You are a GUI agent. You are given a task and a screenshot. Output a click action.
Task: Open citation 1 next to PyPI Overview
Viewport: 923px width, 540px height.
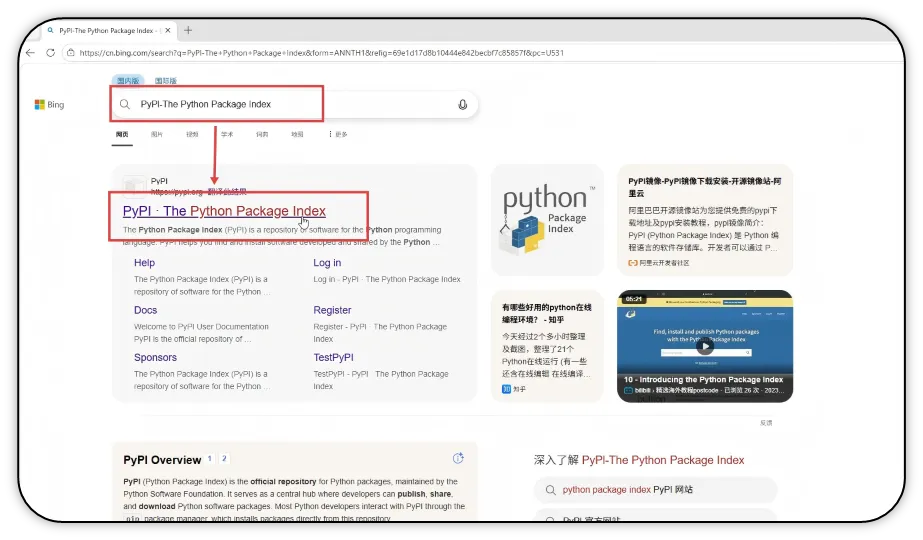(210, 459)
